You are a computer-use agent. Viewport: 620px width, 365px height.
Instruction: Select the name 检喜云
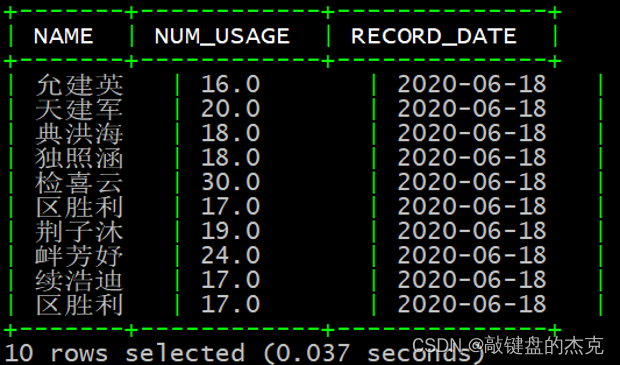click(x=79, y=183)
